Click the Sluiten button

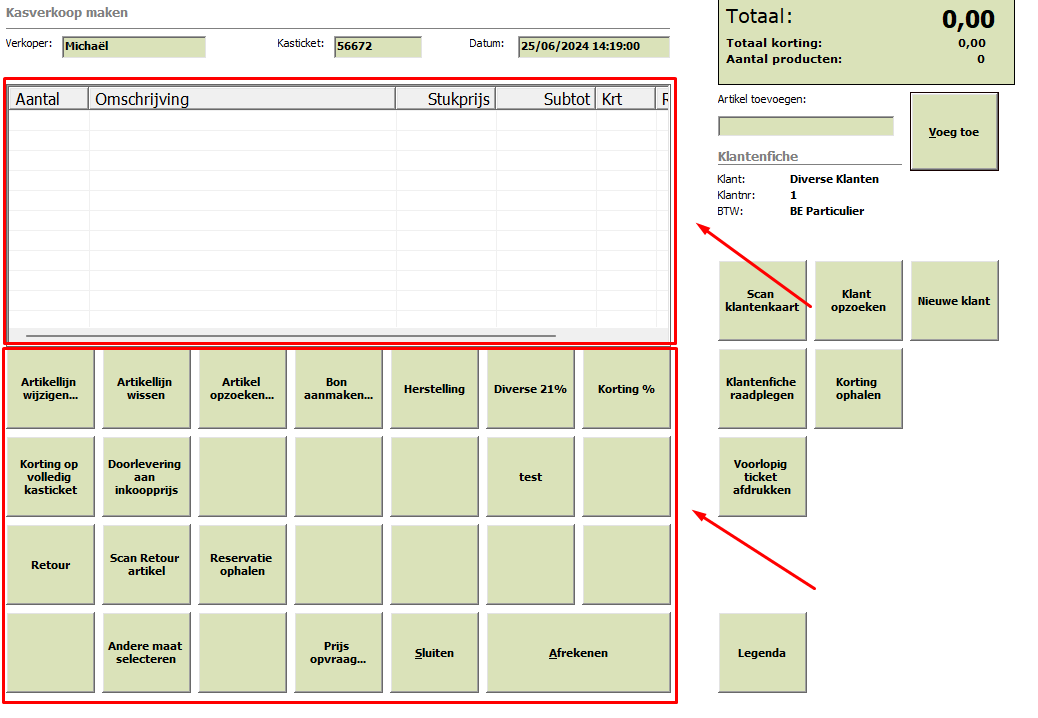coord(434,652)
